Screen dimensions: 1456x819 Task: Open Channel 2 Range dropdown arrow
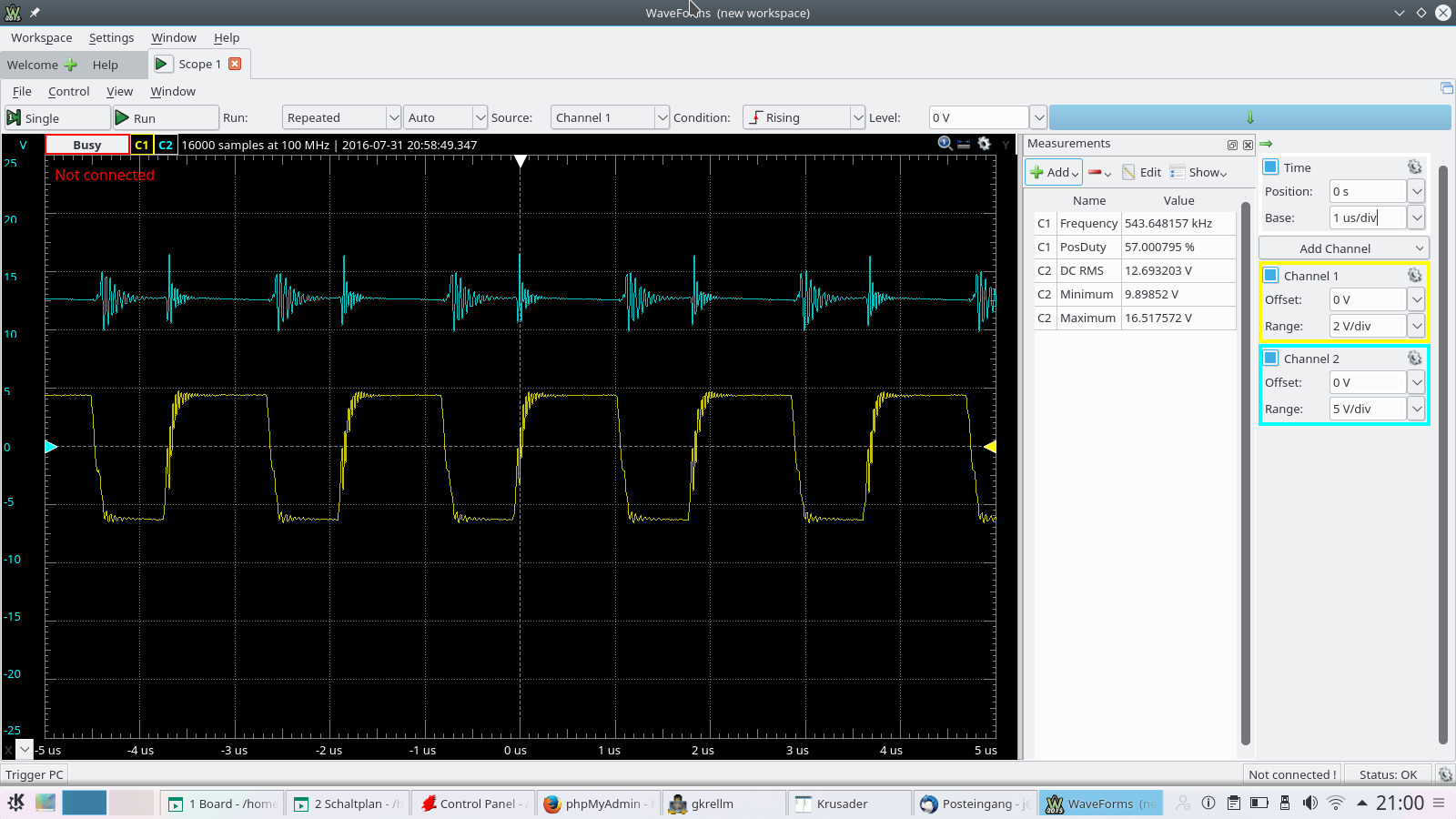click(1417, 409)
